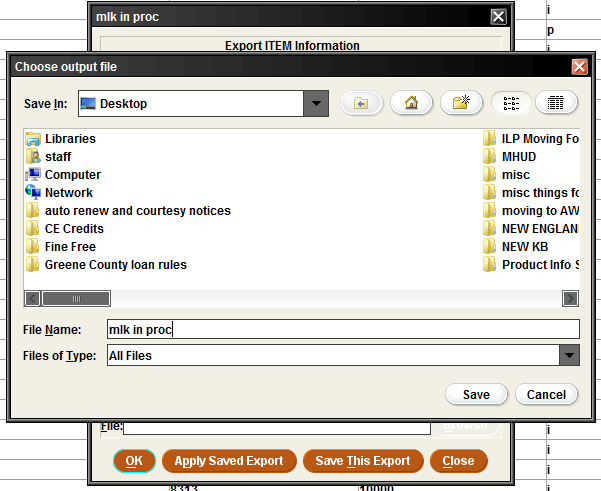Go to Home directory icon
This screenshot has height=491, width=601.
pos(410,103)
